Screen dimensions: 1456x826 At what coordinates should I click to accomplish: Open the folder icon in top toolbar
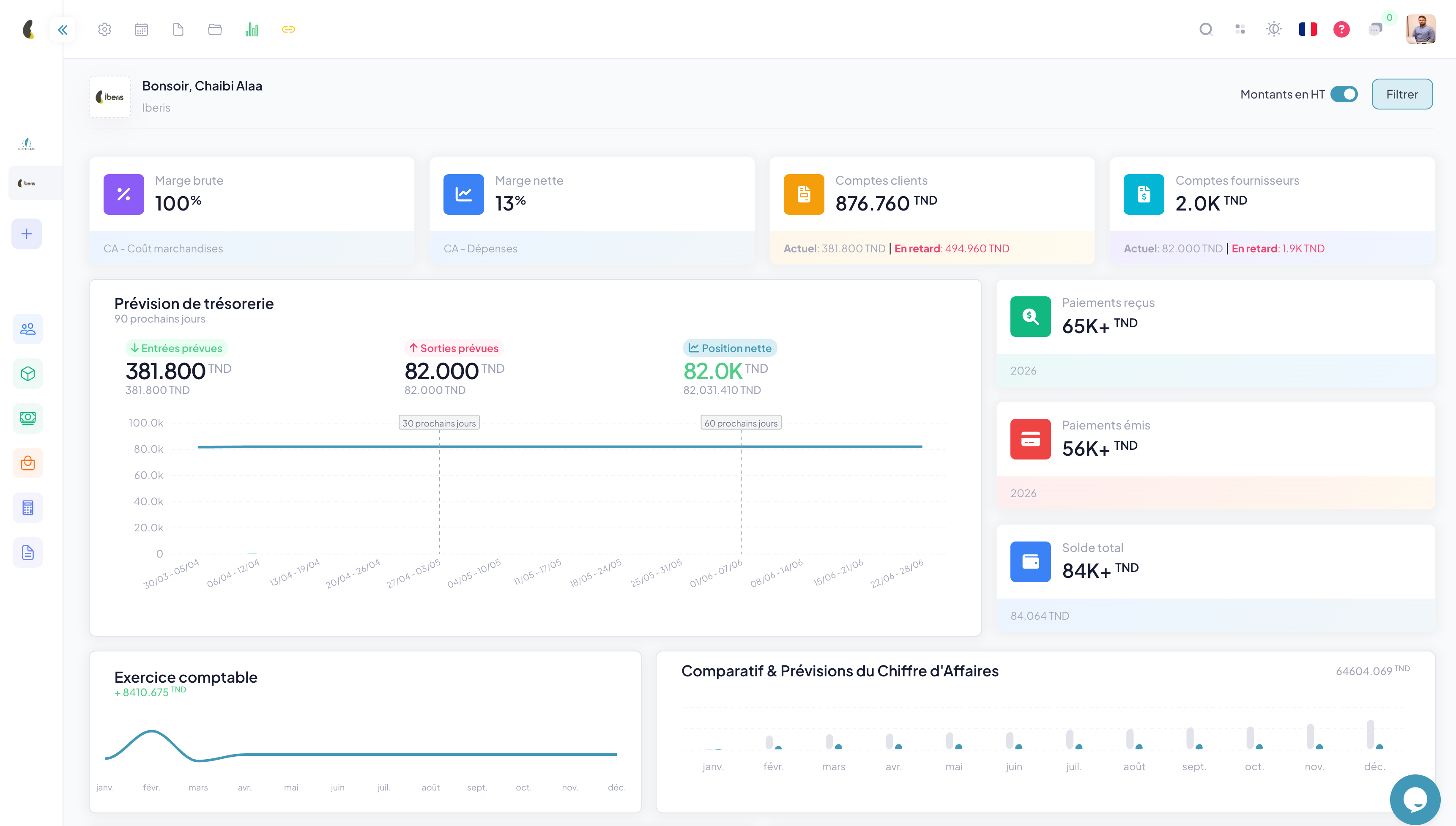pyautogui.click(x=215, y=30)
